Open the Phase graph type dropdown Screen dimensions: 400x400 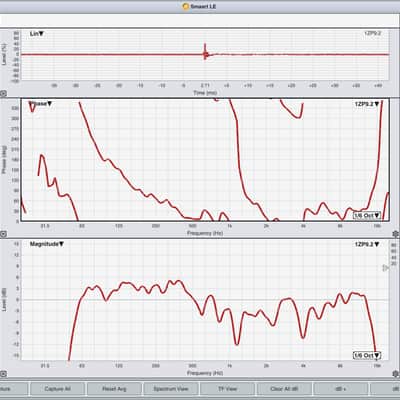(x=41, y=104)
